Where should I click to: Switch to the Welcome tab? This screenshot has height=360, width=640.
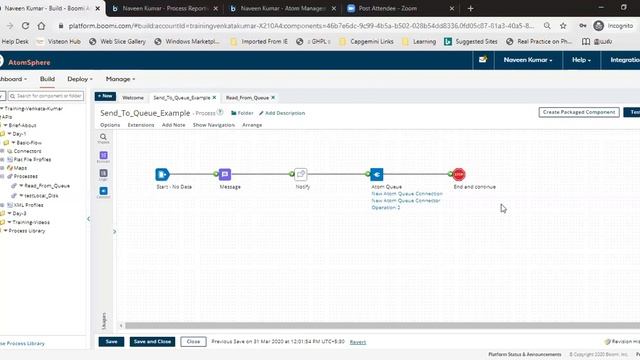click(x=133, y=98)
